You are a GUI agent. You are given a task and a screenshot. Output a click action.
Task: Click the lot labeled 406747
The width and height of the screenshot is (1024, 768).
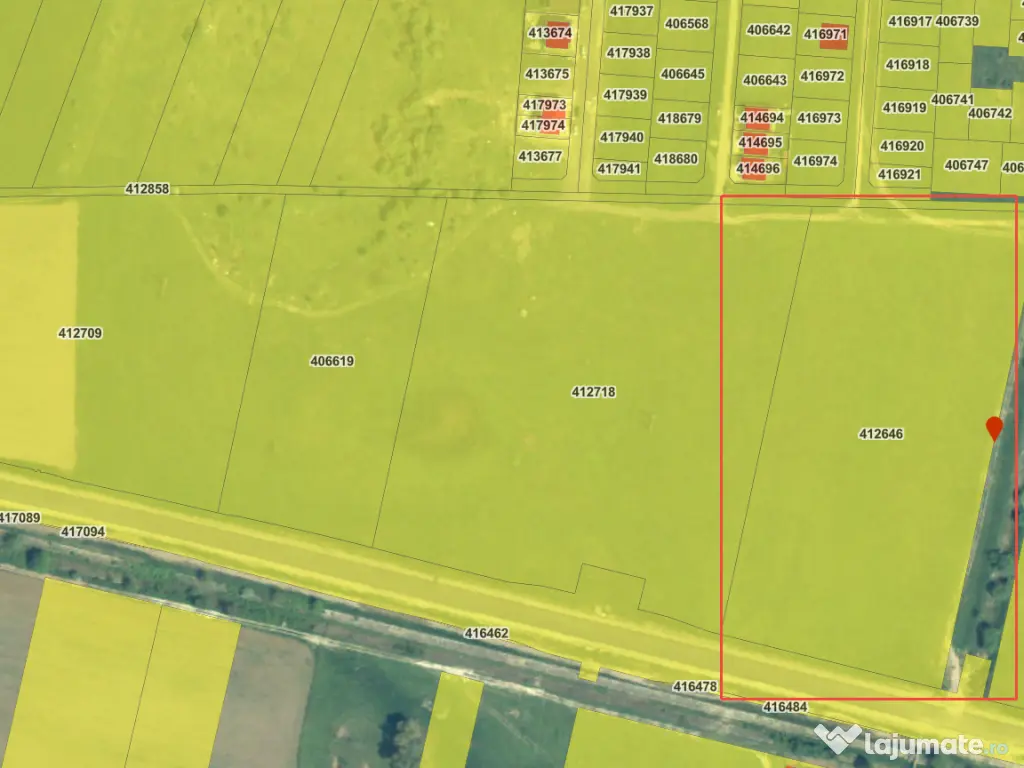[966, 165]
